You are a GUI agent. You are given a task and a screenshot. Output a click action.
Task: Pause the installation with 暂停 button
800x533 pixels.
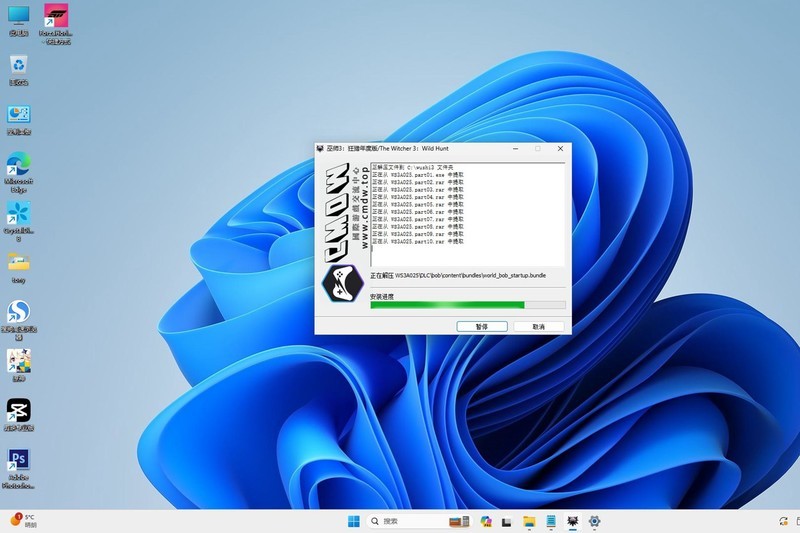point(482,326)
